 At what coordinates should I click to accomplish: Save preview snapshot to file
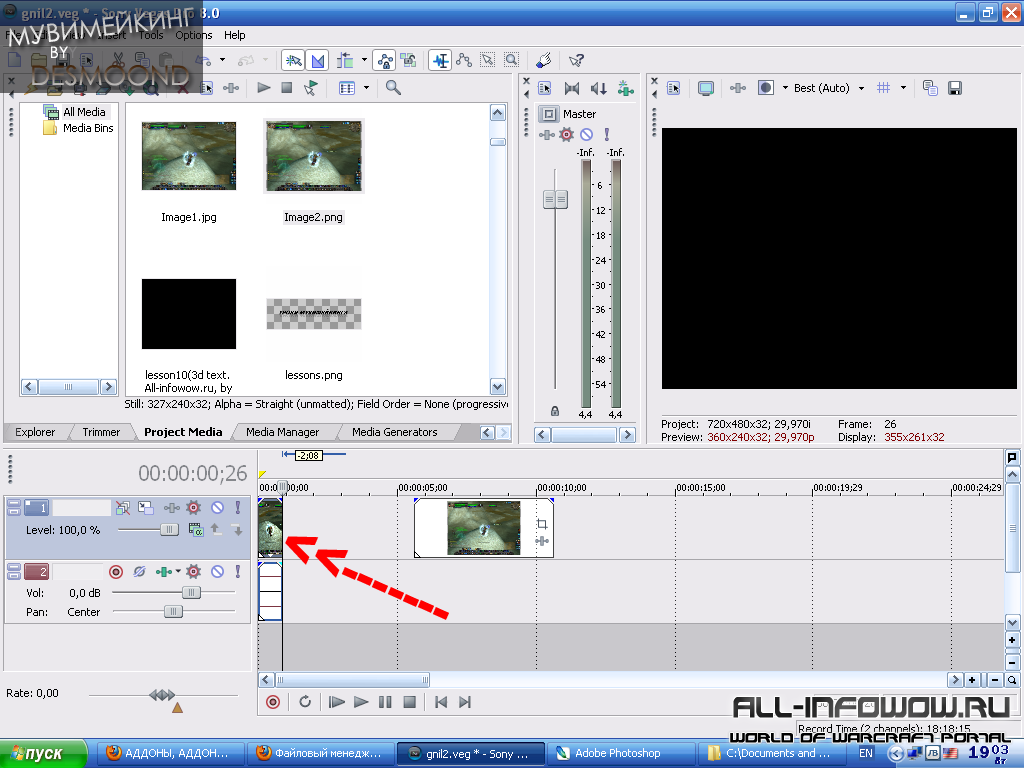955,88
